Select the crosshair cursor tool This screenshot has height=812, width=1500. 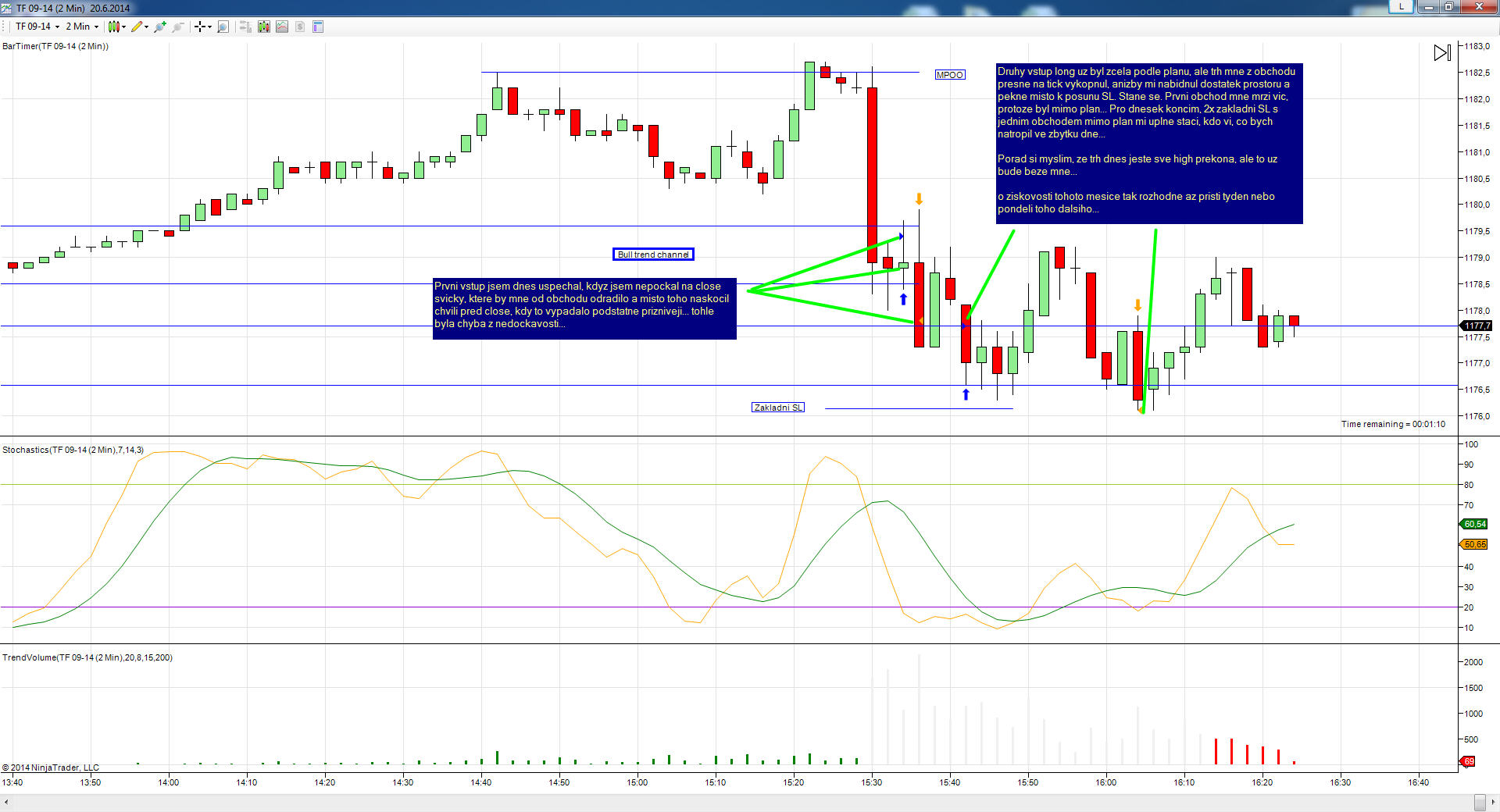pyautogui.click(x=200, y=27)
